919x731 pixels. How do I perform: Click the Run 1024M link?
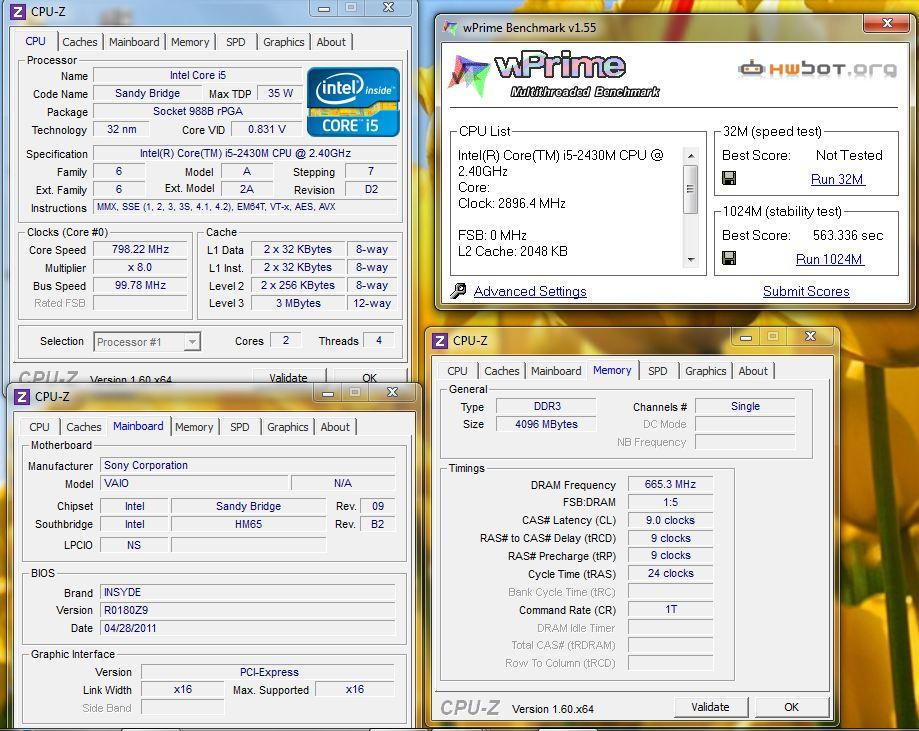pyautogui.click(x=829, y=259)
